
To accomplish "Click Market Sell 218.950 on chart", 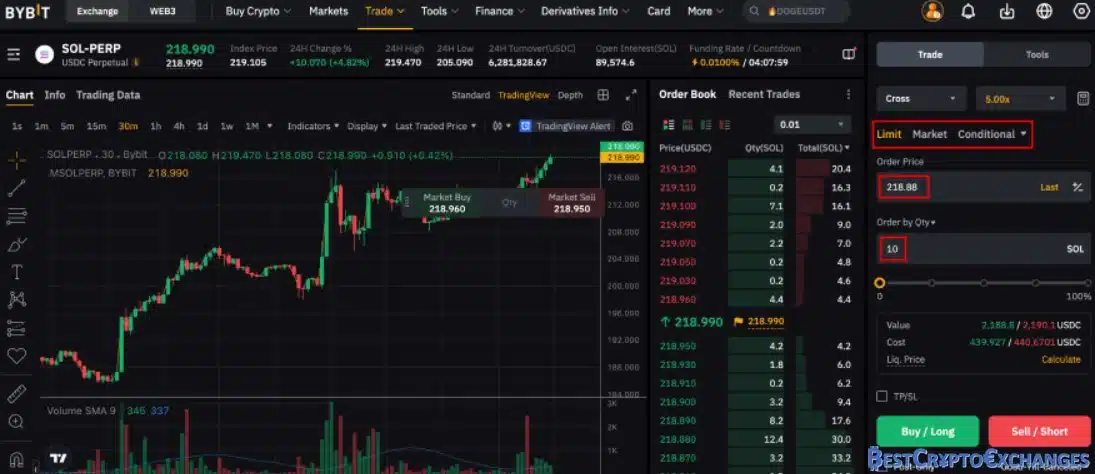I will [x=571, y=203].
